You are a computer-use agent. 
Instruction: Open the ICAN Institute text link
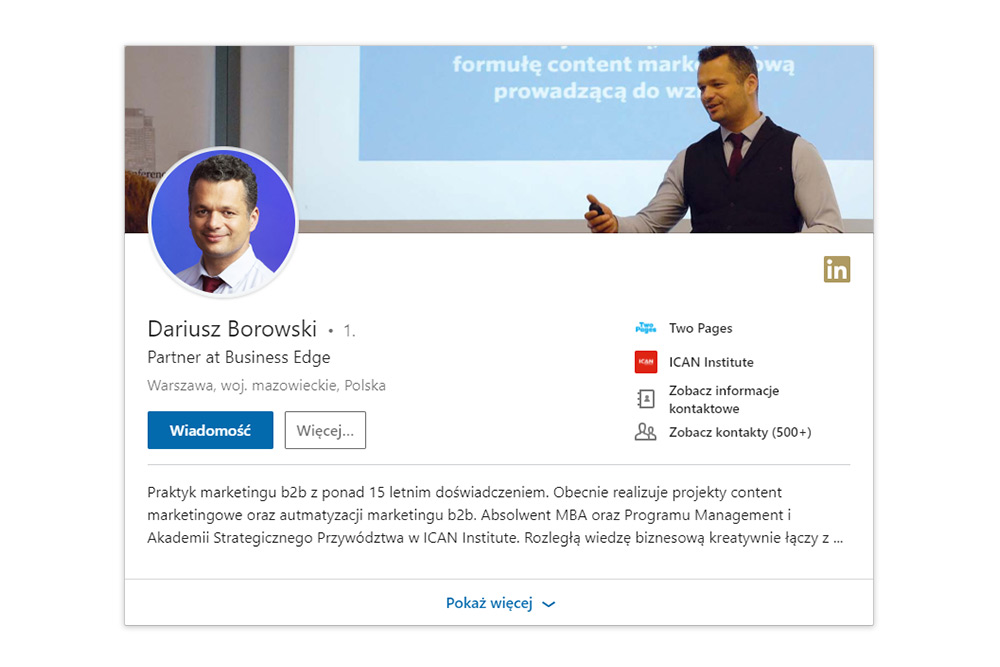[x=711, y=362]
